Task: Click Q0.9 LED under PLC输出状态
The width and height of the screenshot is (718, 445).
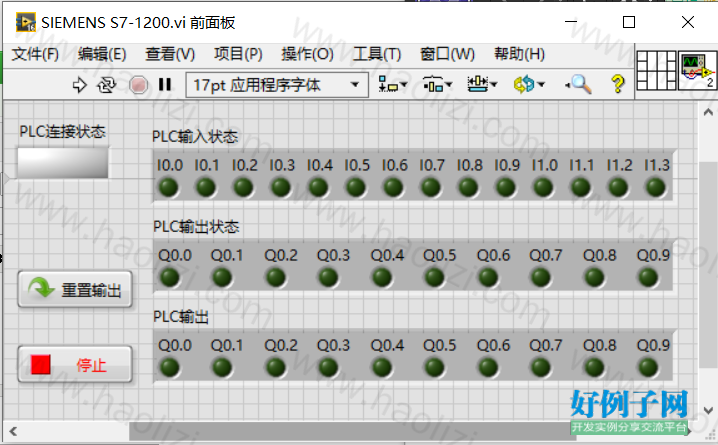Action: (648, 277)
